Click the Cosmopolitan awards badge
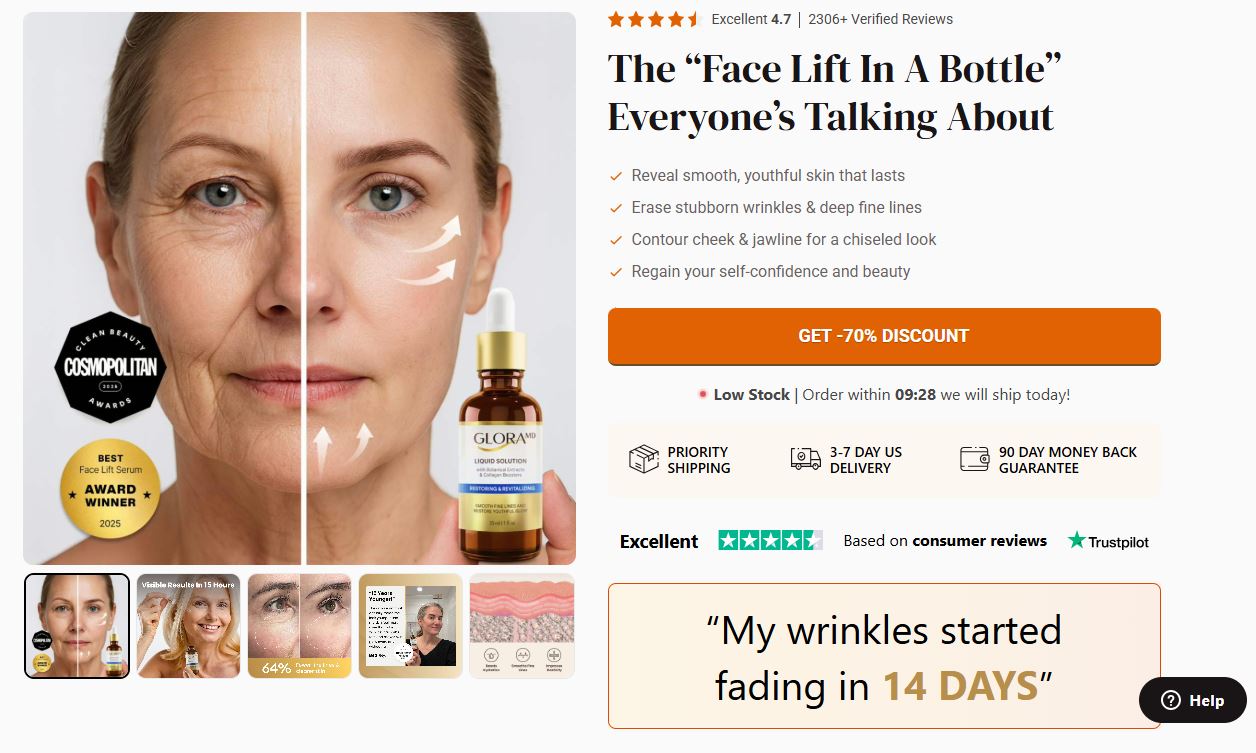The width and height of the screenshot is (1256, 753). (x=110, y=367)
